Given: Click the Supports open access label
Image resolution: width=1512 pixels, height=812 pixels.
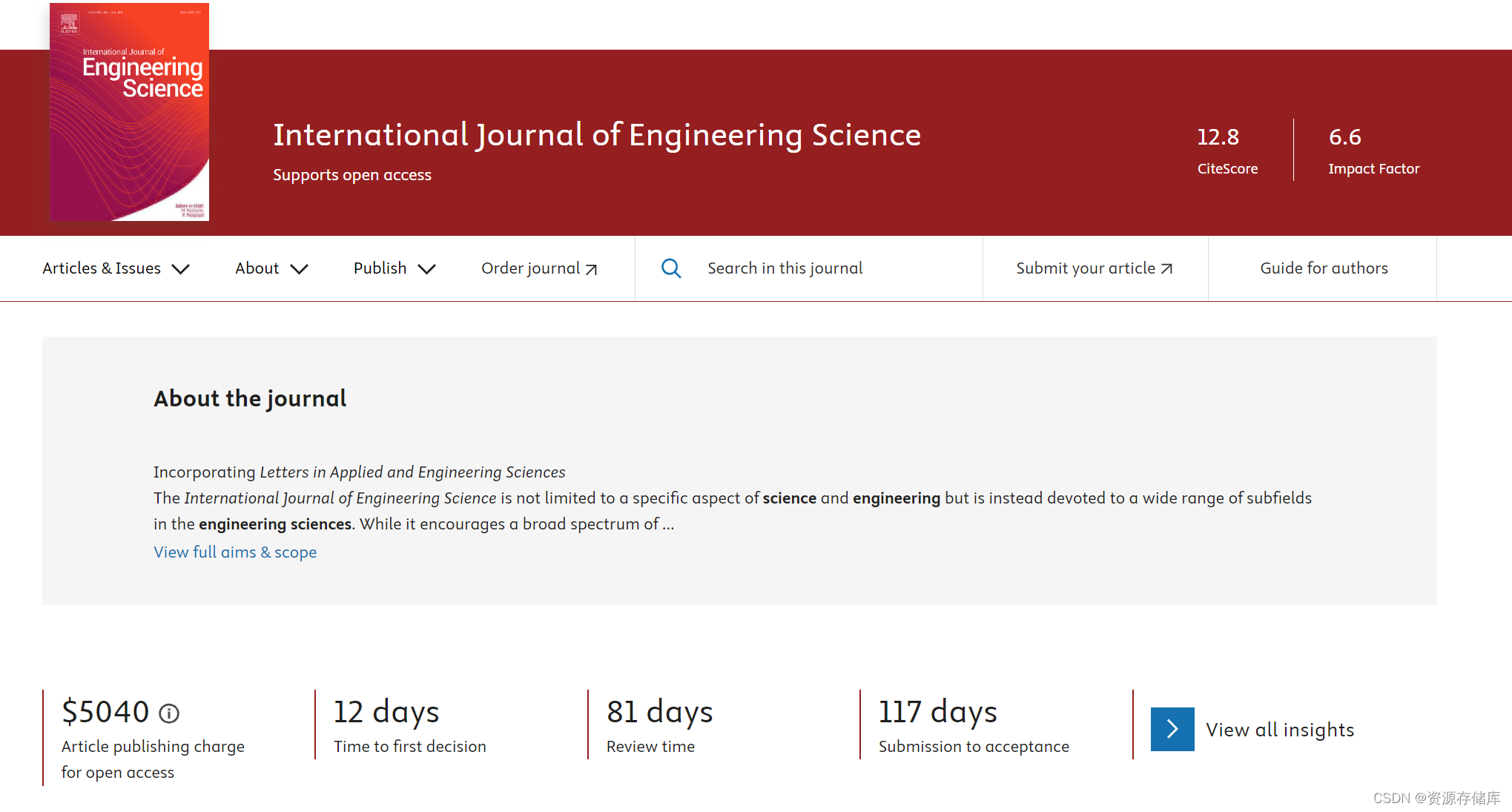Looking at the screenshot, I should pos(352,175).
